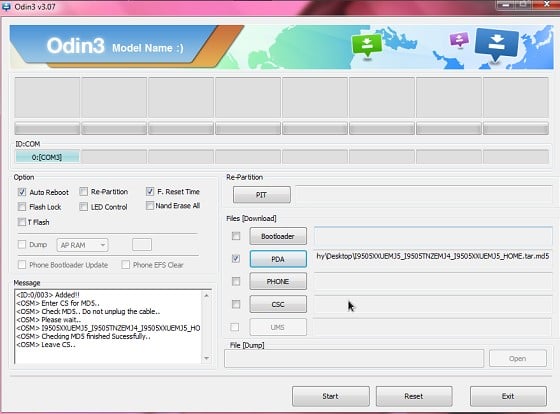Screen dimensions: 560x414
Task: Enable the Re-Partition option checkbox
Action: (83, 192)
